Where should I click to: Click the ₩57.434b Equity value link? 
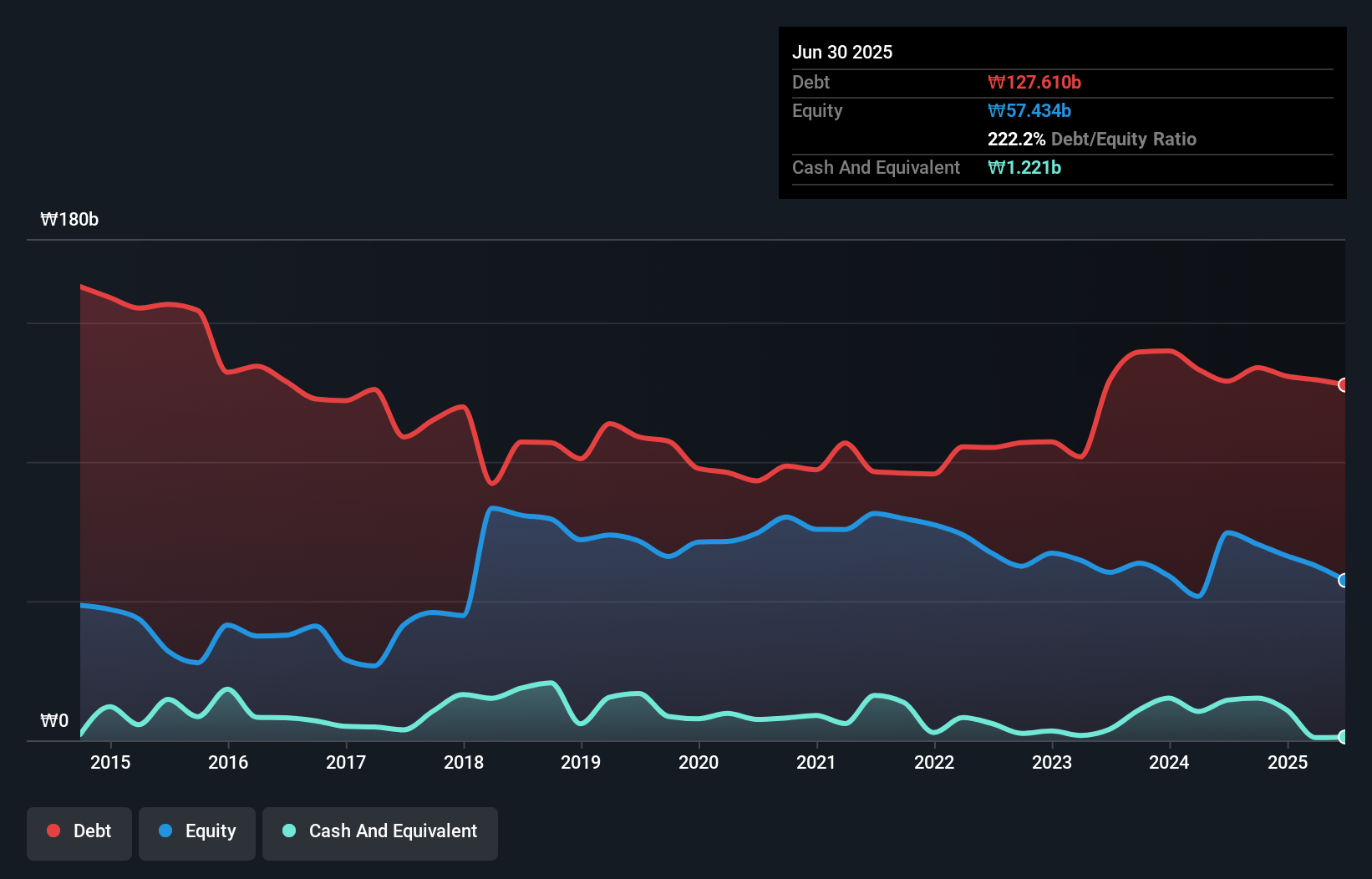click(1029, 110)
